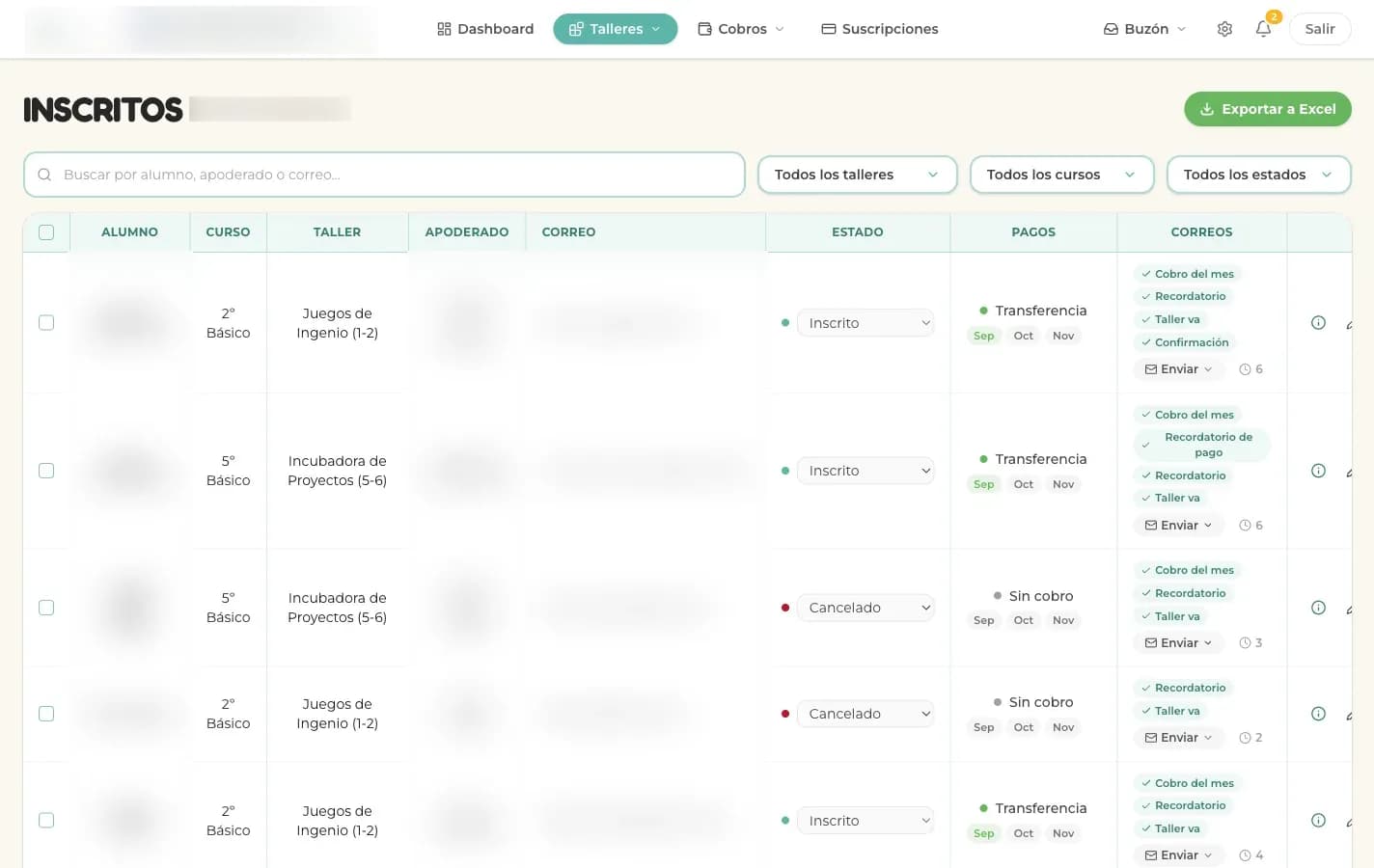The image size is (1374, 868).
Task: Click Exportar a Excel
Action: [1267, 109]
